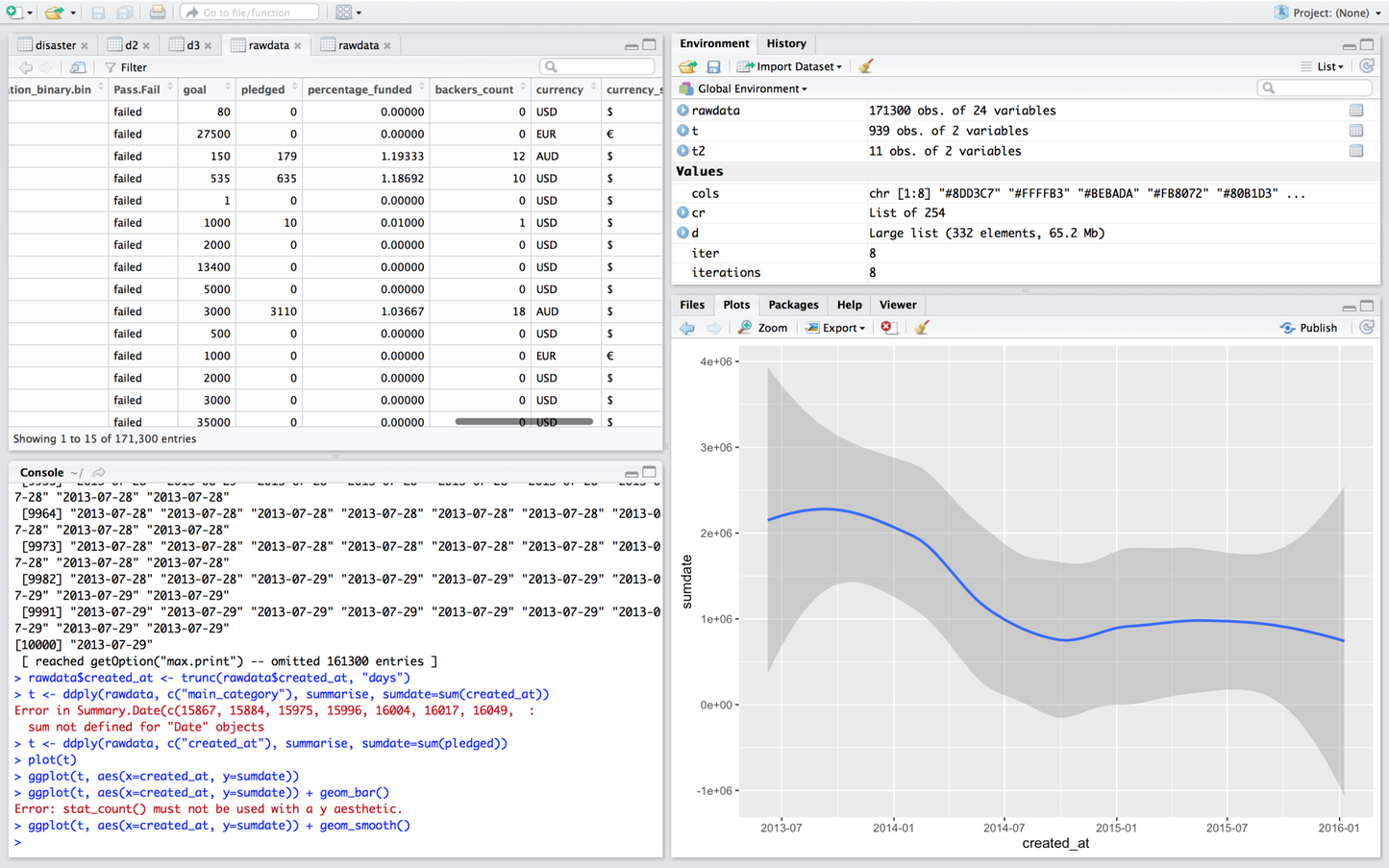Image resolution: width=1389 pixels, height=868 pixels.
Task: Open the plot Zoom window
Action: tap(762, 328)
